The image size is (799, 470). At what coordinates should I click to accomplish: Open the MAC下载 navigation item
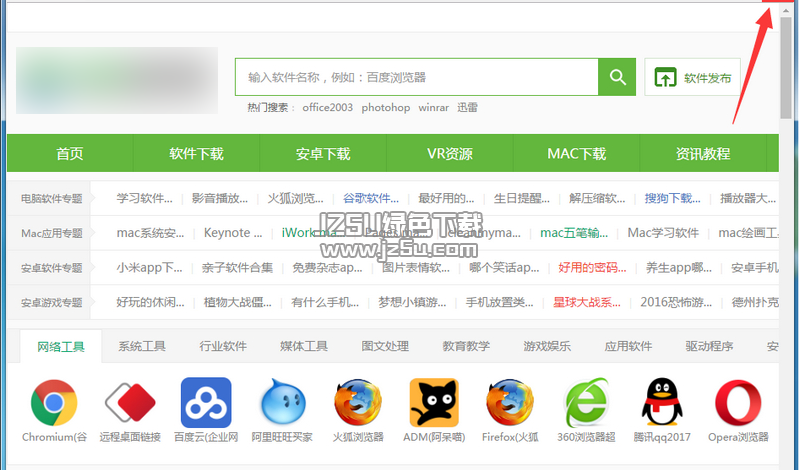pyautogui.click(x=576, y=153)
